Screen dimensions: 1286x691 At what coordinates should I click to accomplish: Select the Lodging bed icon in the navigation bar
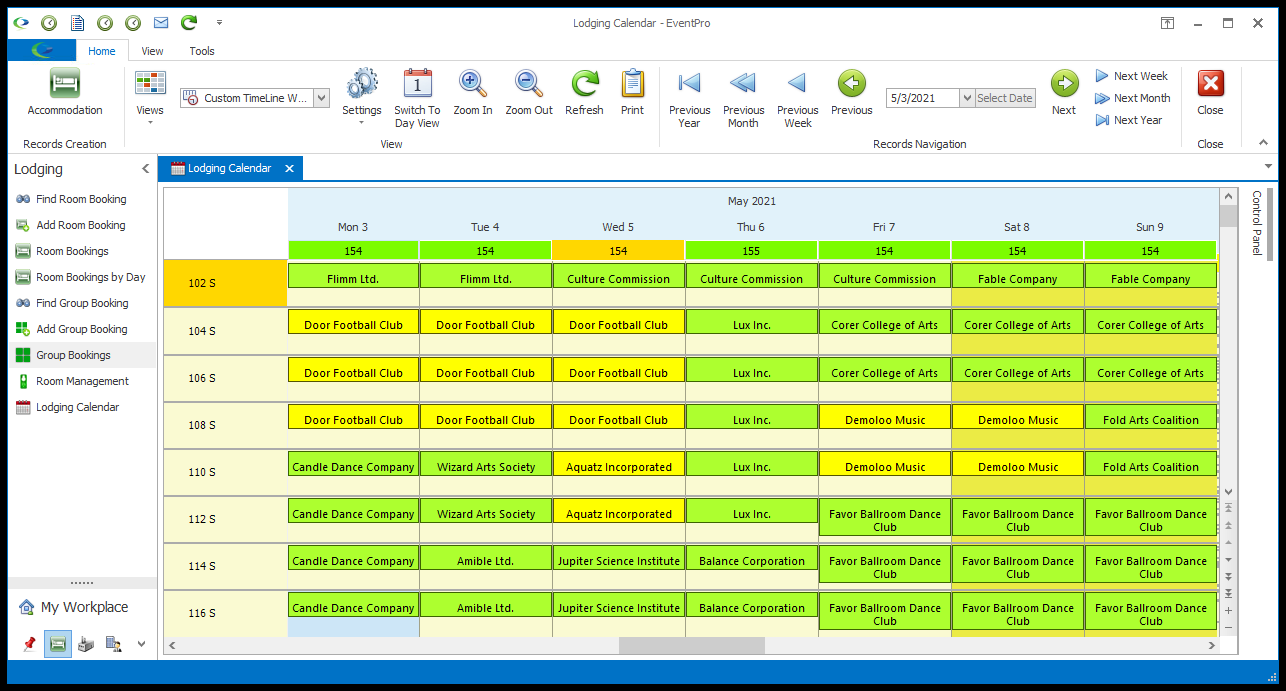[58, 644]
